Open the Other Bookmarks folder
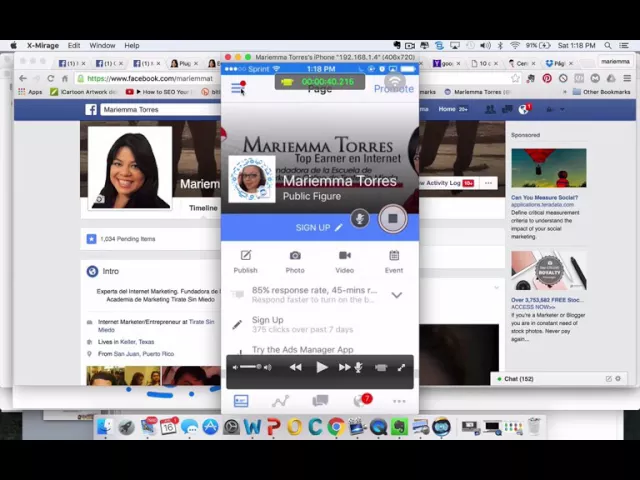This screenshot has height=480, width=640. pos(601,92)
